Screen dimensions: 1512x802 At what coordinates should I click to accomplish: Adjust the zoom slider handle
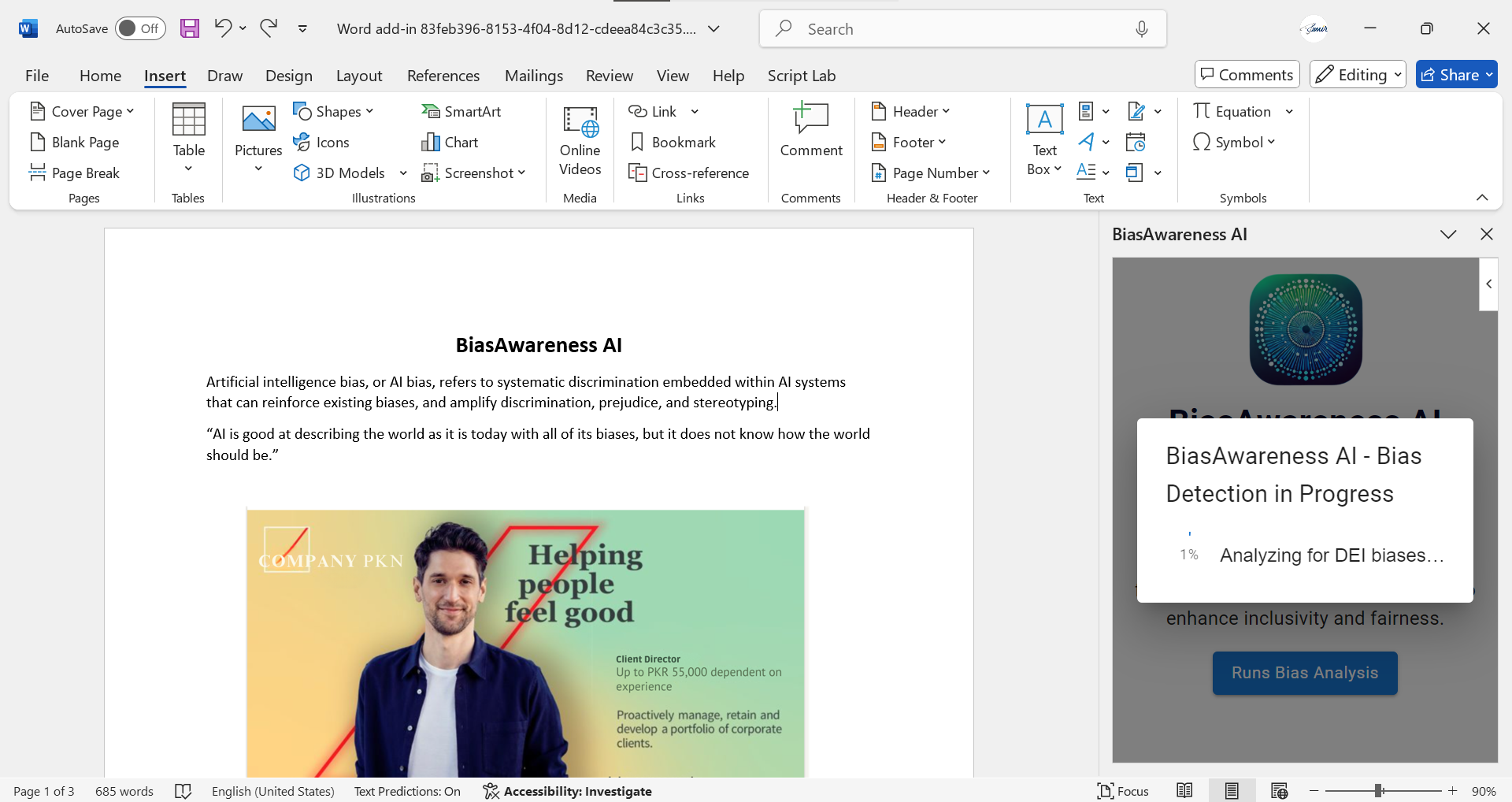point(1379,791)
